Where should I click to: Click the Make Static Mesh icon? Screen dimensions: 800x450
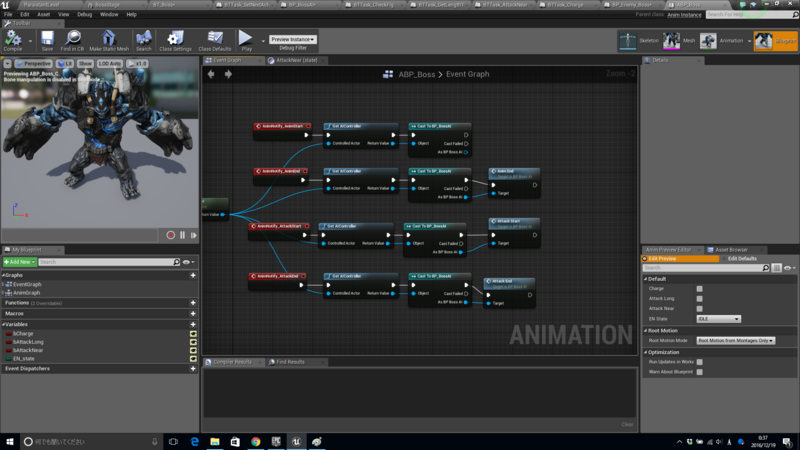click(x=109, y=40)
